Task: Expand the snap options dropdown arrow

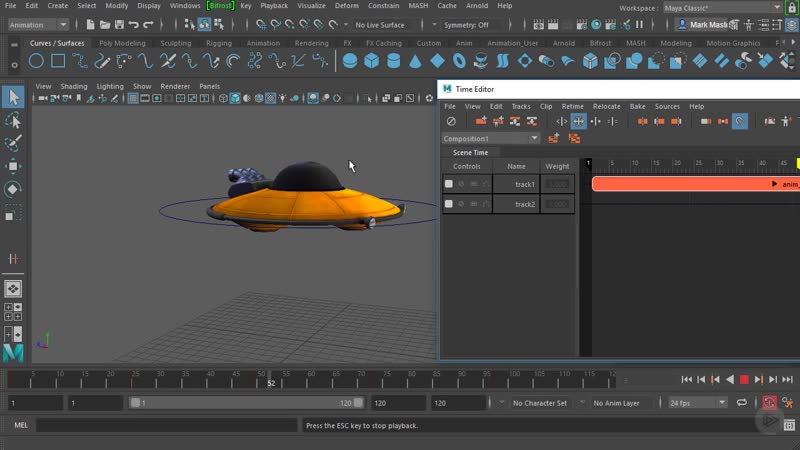Action: (x=346, y=24)
